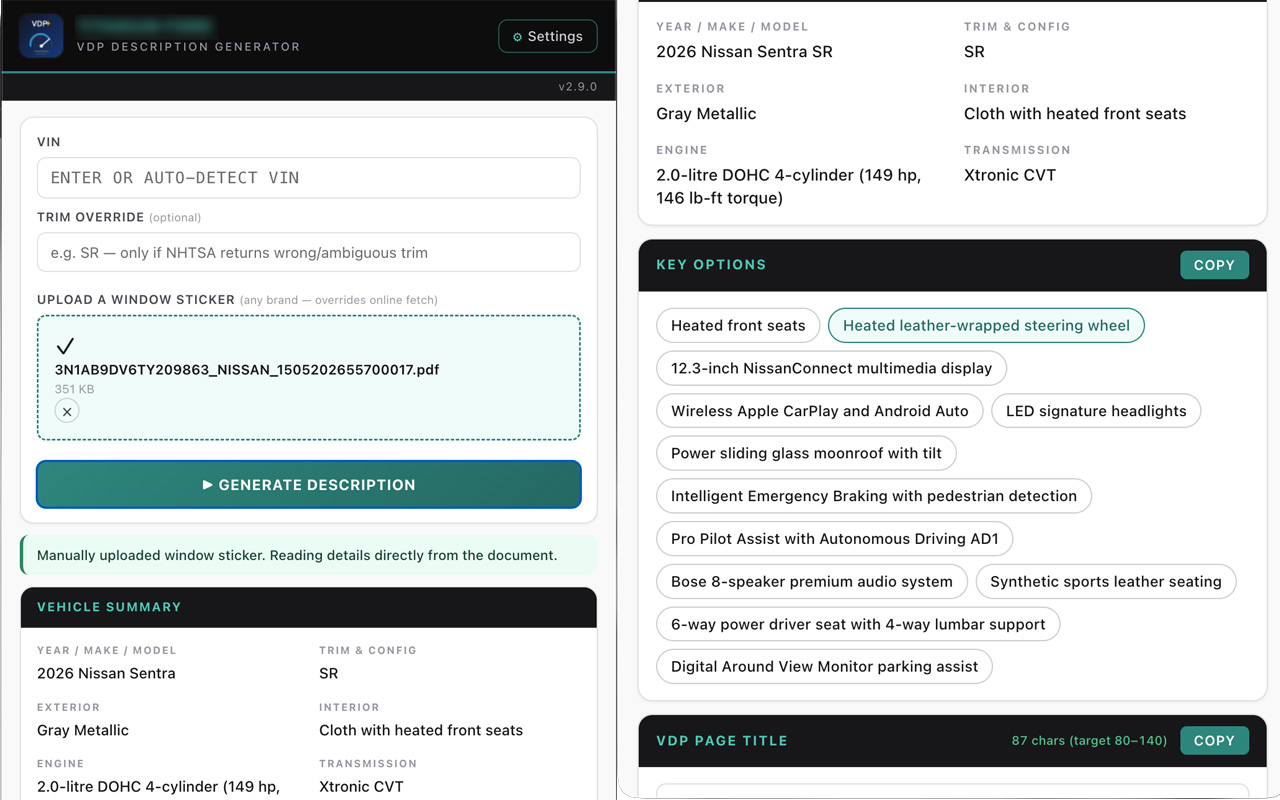Viewport: 1280px width, 800px height.
Task: Click the 'Synthetic sports leather seating' chip
Action: [1106, 581]
